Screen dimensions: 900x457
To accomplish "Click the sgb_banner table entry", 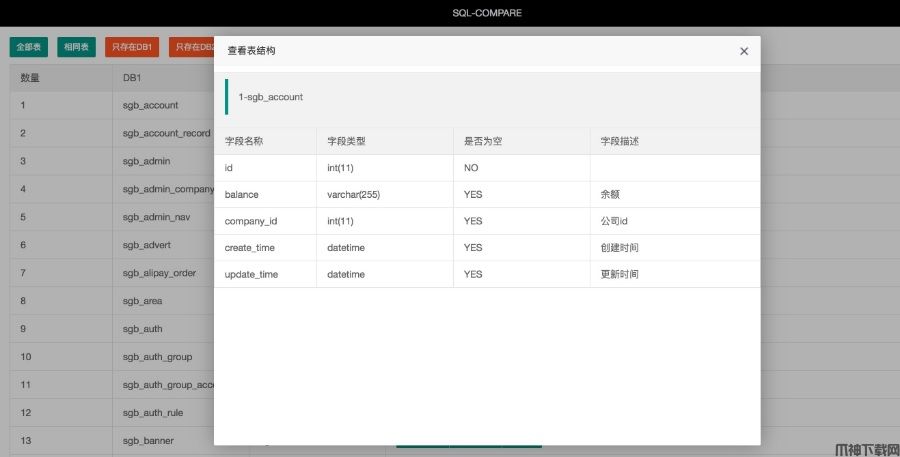I will [148, 441].
